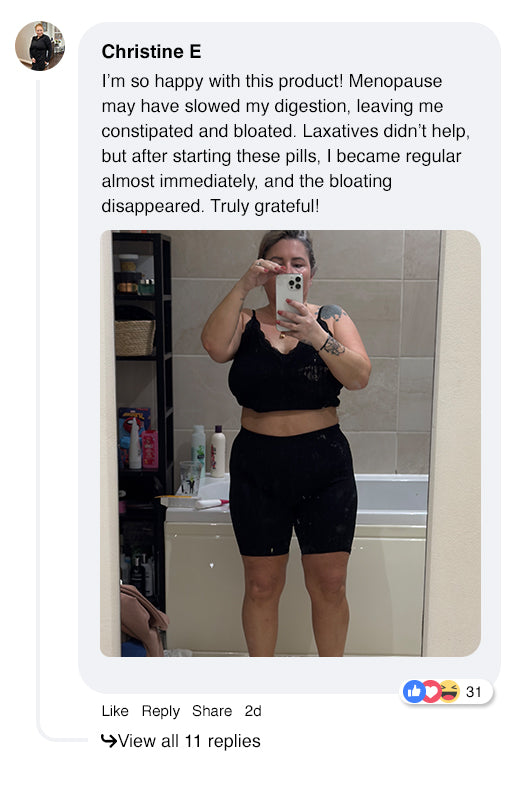This screenshot has height=786, width=516.
Task: Click the red heart reaction icon
Action: [x=431, y=692]
